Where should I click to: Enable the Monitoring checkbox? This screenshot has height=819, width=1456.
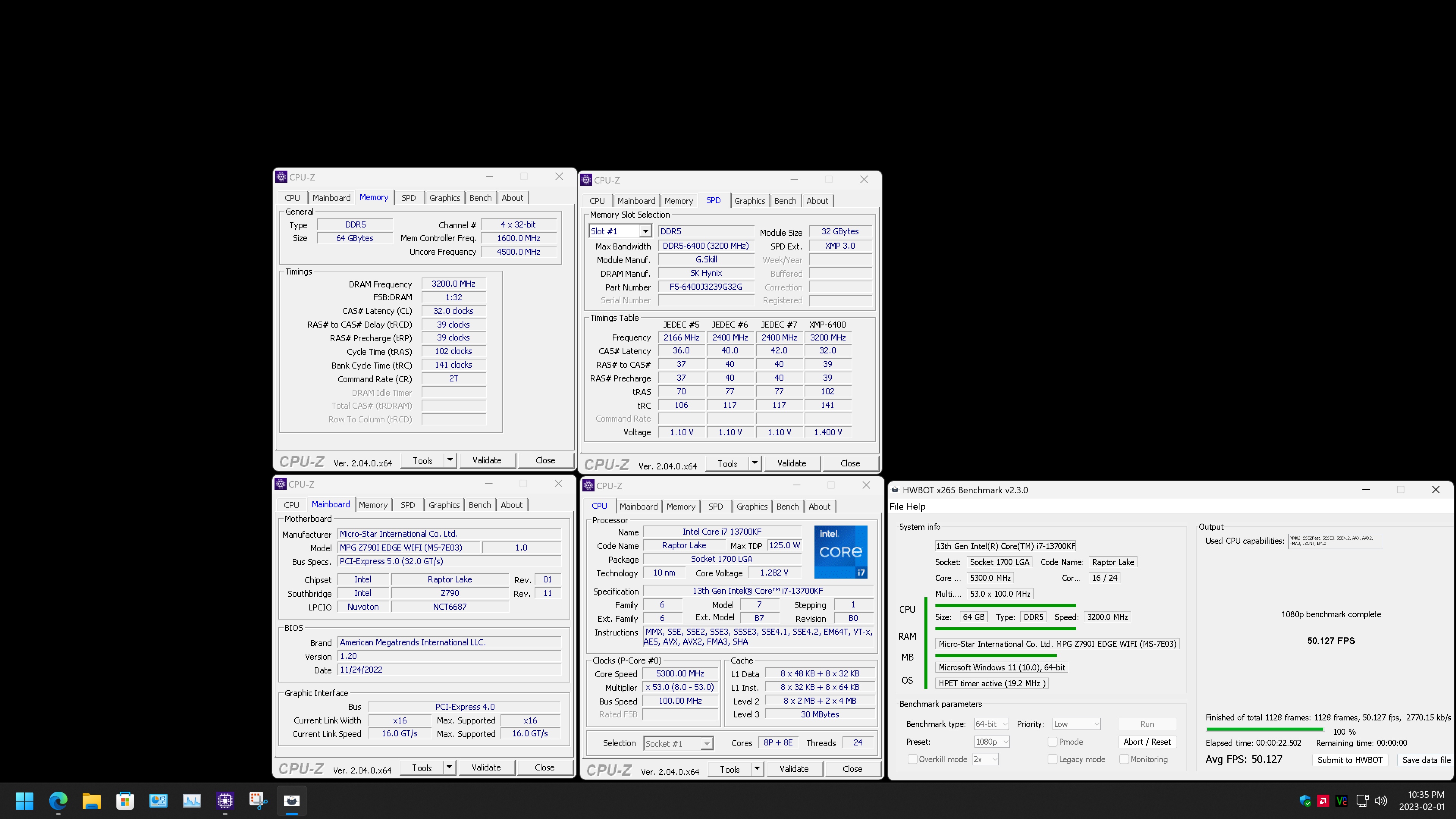click(x=1123, y=759)
